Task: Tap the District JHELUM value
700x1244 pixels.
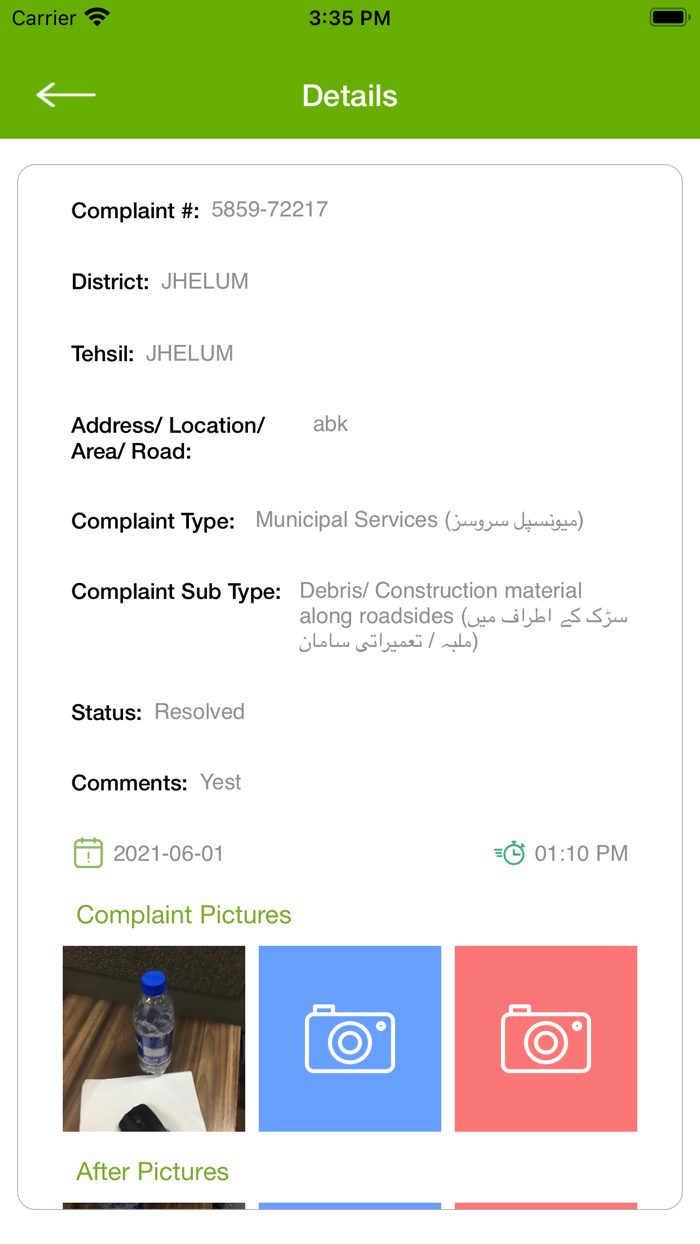Action: (205, 282)
